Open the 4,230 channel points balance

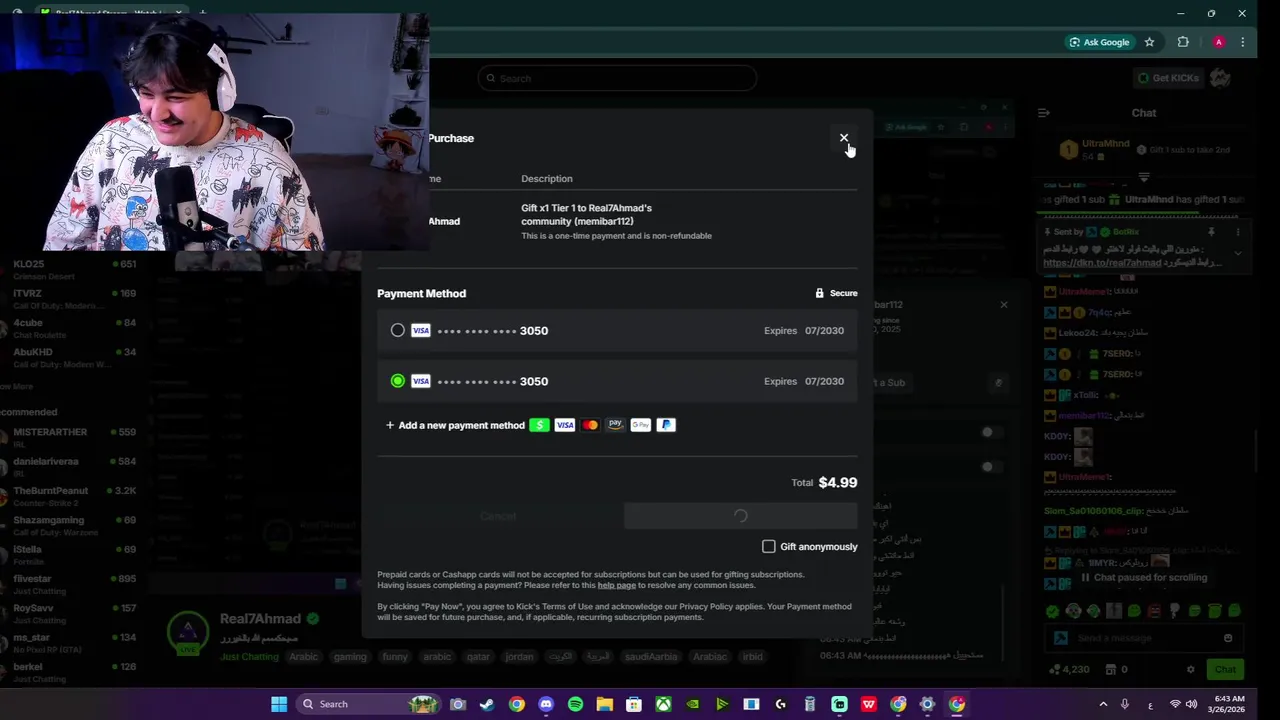(1069, 669)
